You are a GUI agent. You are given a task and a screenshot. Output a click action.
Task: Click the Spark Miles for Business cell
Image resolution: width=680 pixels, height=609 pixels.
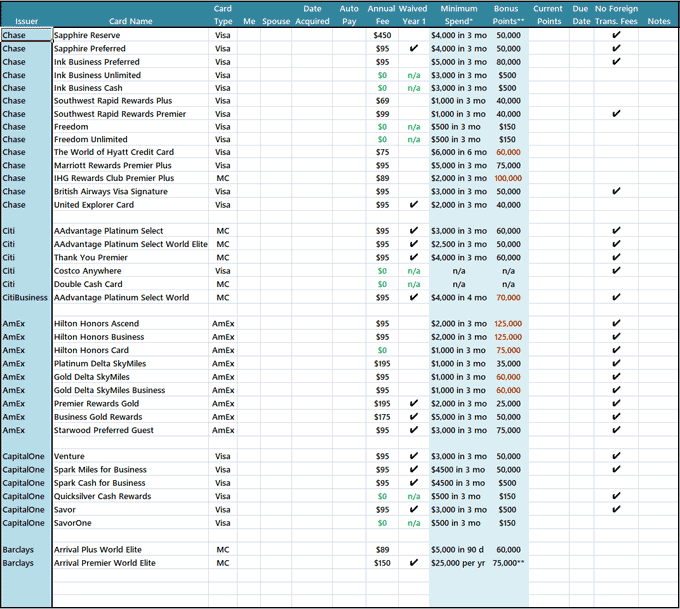(130, 470)
